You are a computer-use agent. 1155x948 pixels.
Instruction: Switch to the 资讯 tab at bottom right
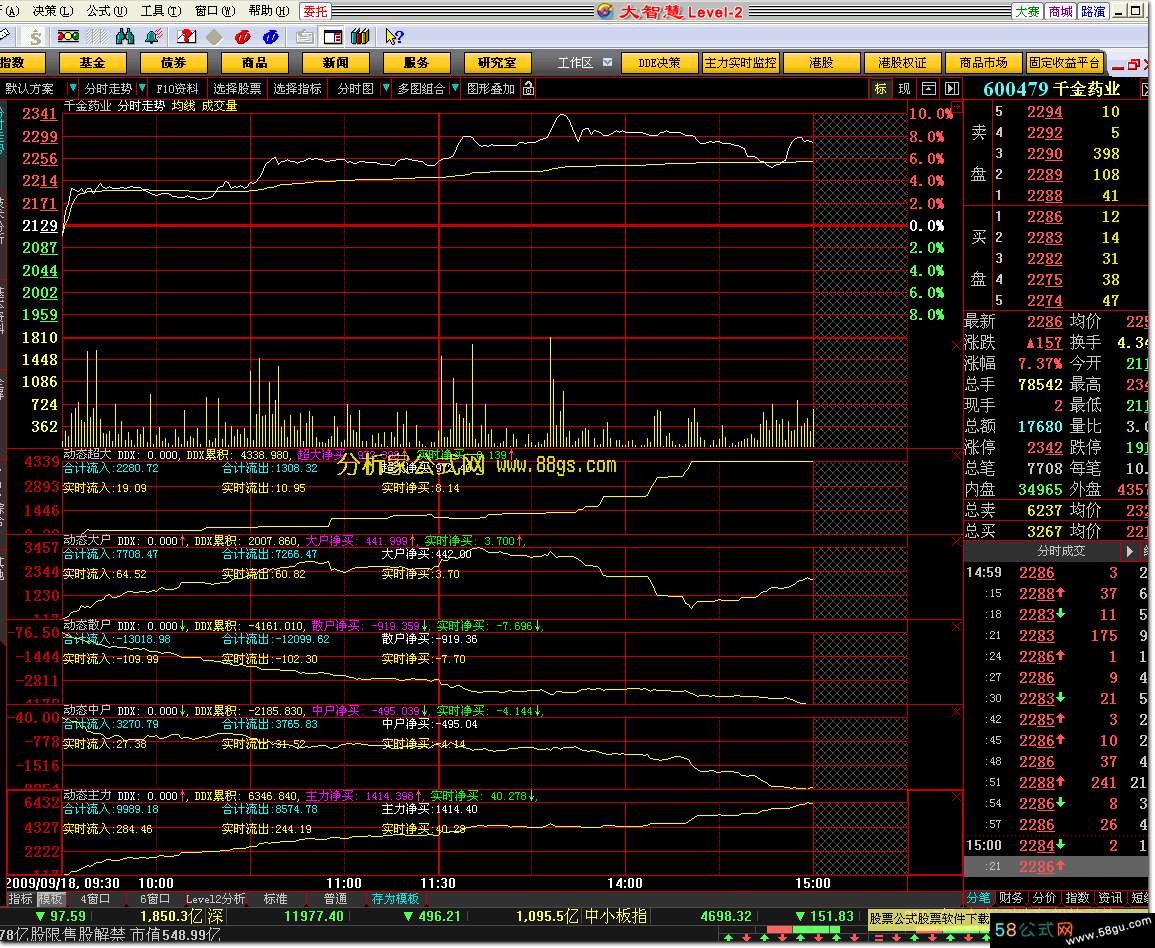tap(1110, 898)
